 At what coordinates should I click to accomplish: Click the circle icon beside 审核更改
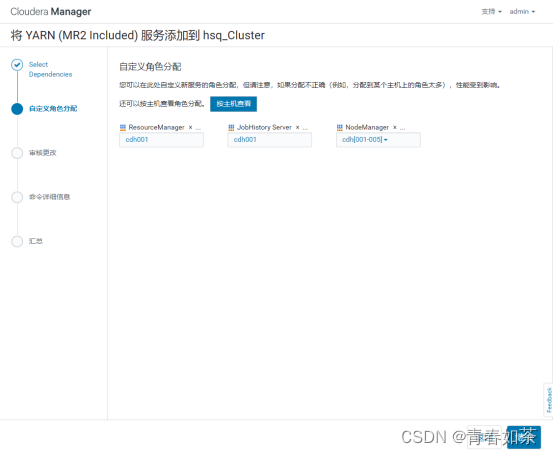click(17, 153)
